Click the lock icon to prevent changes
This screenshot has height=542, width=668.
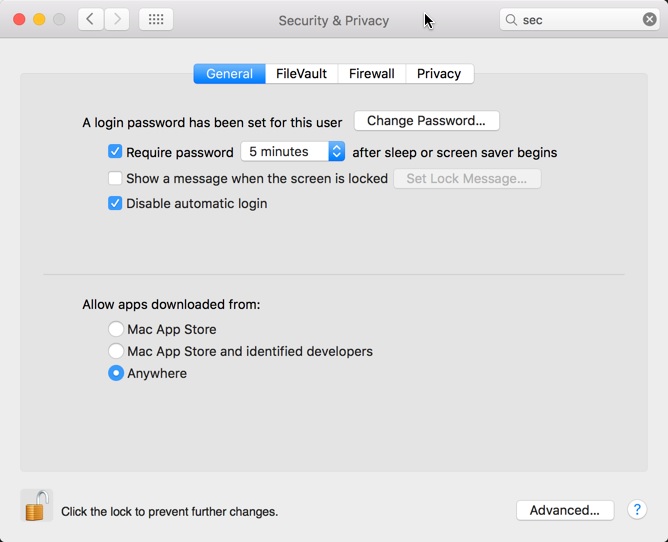tap(36, 506)
